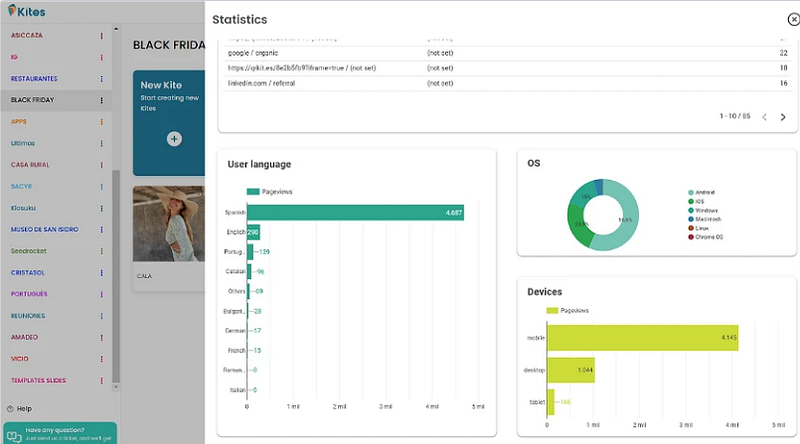Image resolution: width=800 pixels, height=444 pixels.
Task: Click the Kites logo
Action: point(27,11)
